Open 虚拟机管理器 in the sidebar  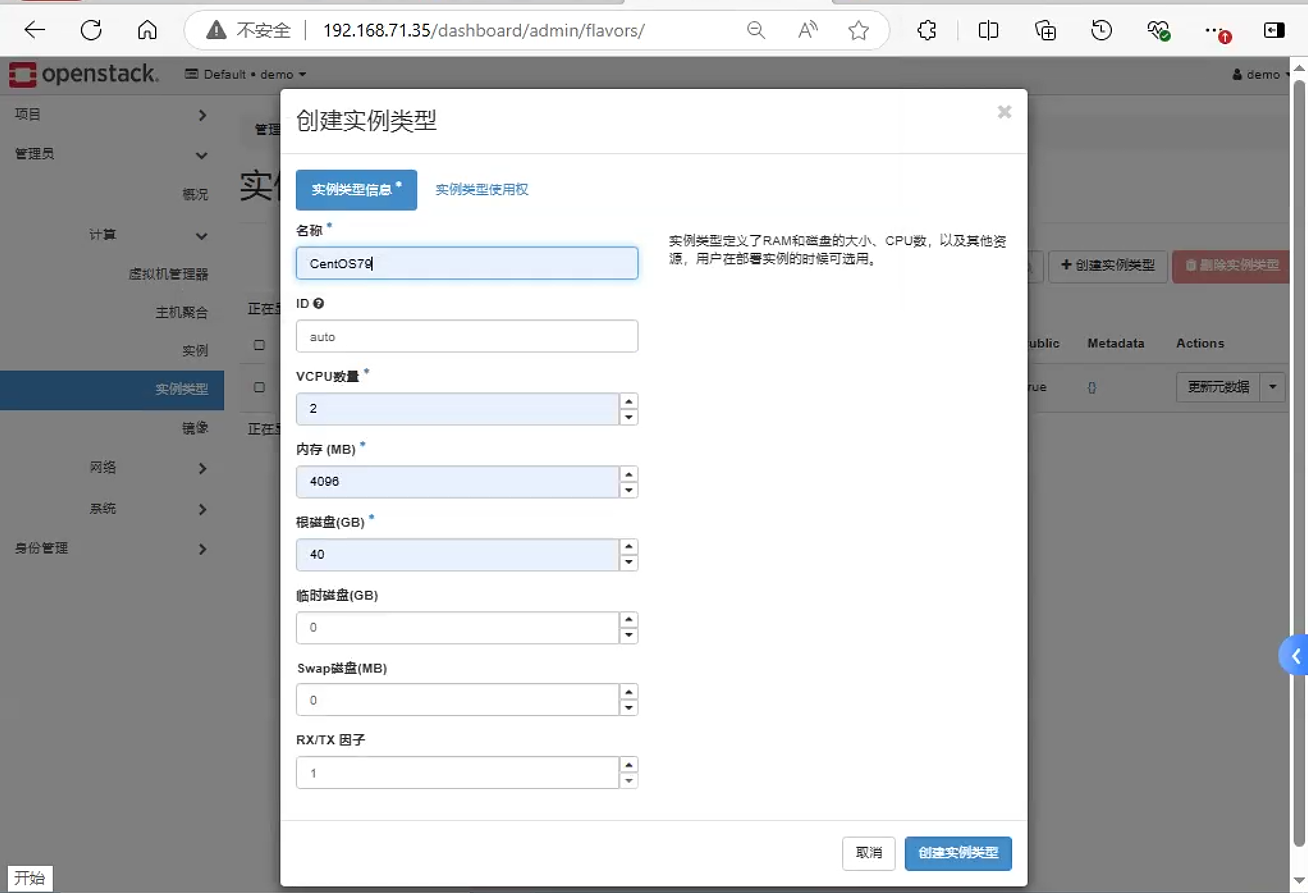[168, 274]
